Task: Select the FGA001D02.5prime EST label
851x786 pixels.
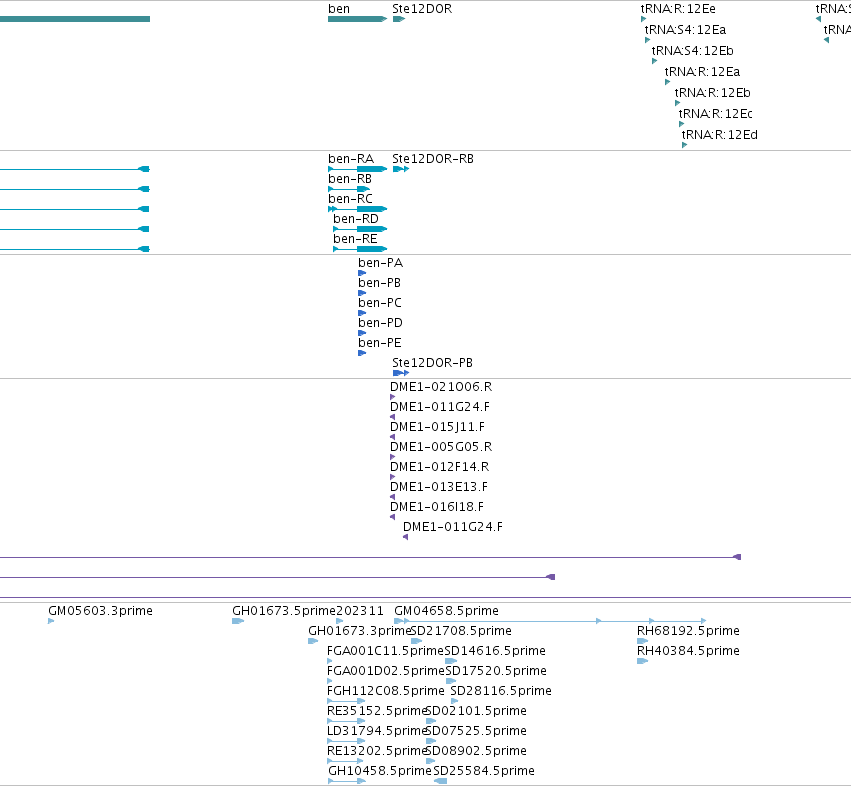Action: pos(385,671)
